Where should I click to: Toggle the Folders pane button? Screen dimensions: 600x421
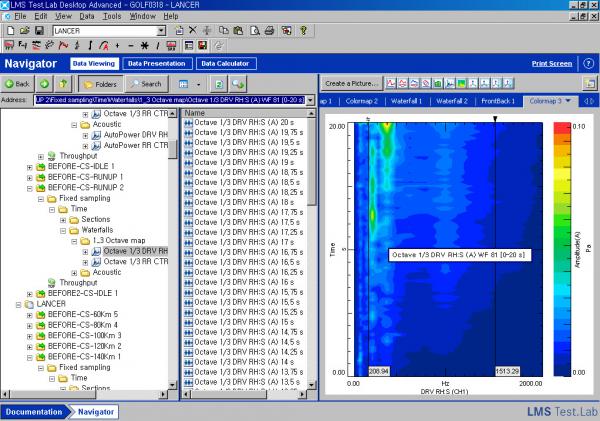pos(101,84)
